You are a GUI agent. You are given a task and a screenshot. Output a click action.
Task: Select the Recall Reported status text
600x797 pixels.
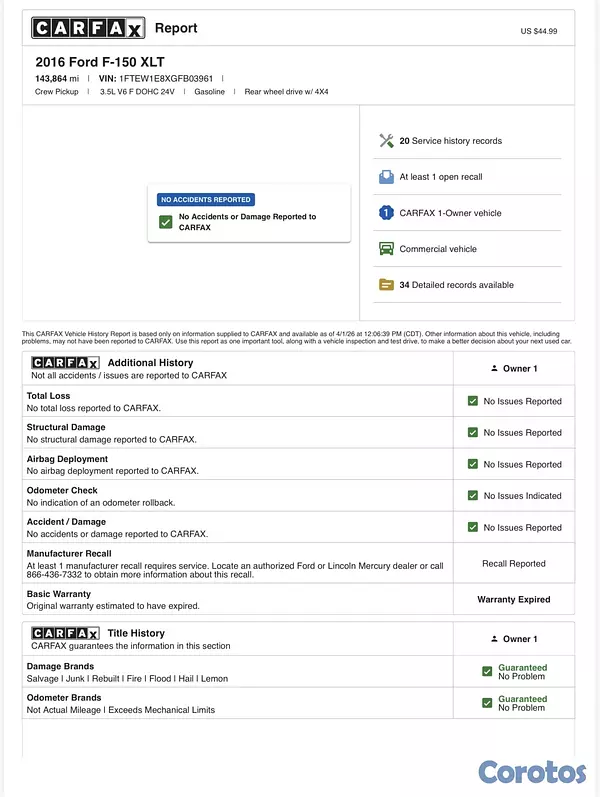coord(514,563)
